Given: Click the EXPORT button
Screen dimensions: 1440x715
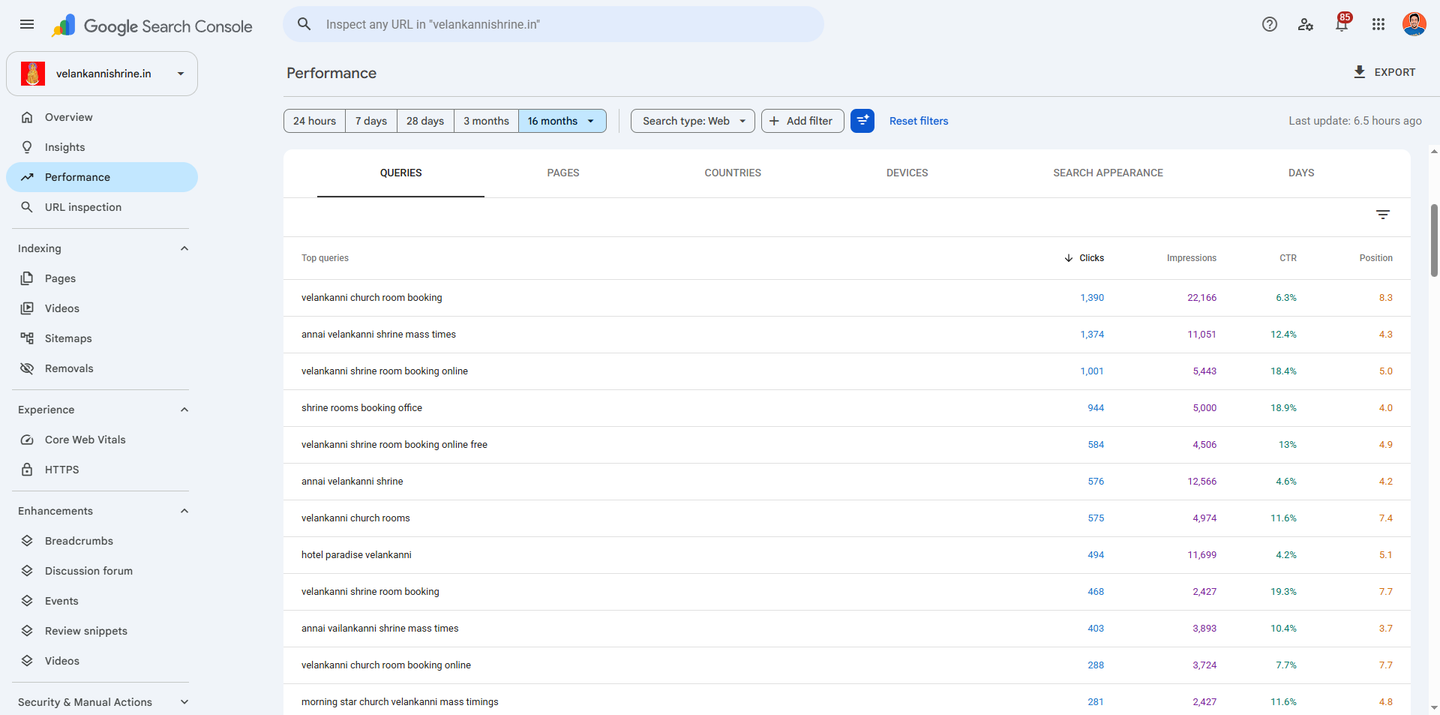Looking at the screenshot, I should (x=1384, y=72).
